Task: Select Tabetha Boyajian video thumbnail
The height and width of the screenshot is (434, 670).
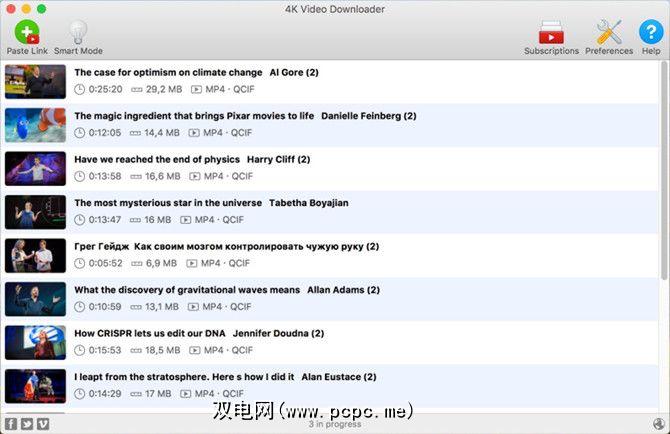Action: (35, 212)
